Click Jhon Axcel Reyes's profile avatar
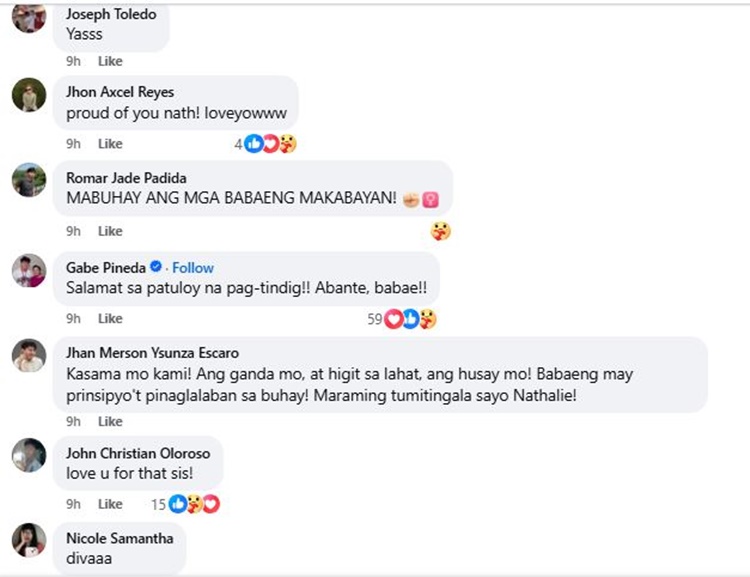 [x=29, y=95]
